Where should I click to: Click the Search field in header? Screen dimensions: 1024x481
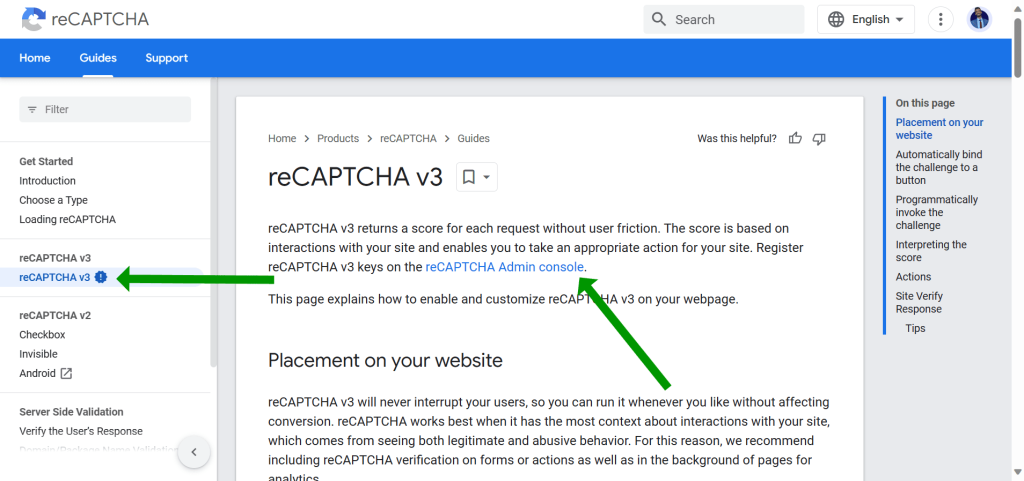point(735,19)
